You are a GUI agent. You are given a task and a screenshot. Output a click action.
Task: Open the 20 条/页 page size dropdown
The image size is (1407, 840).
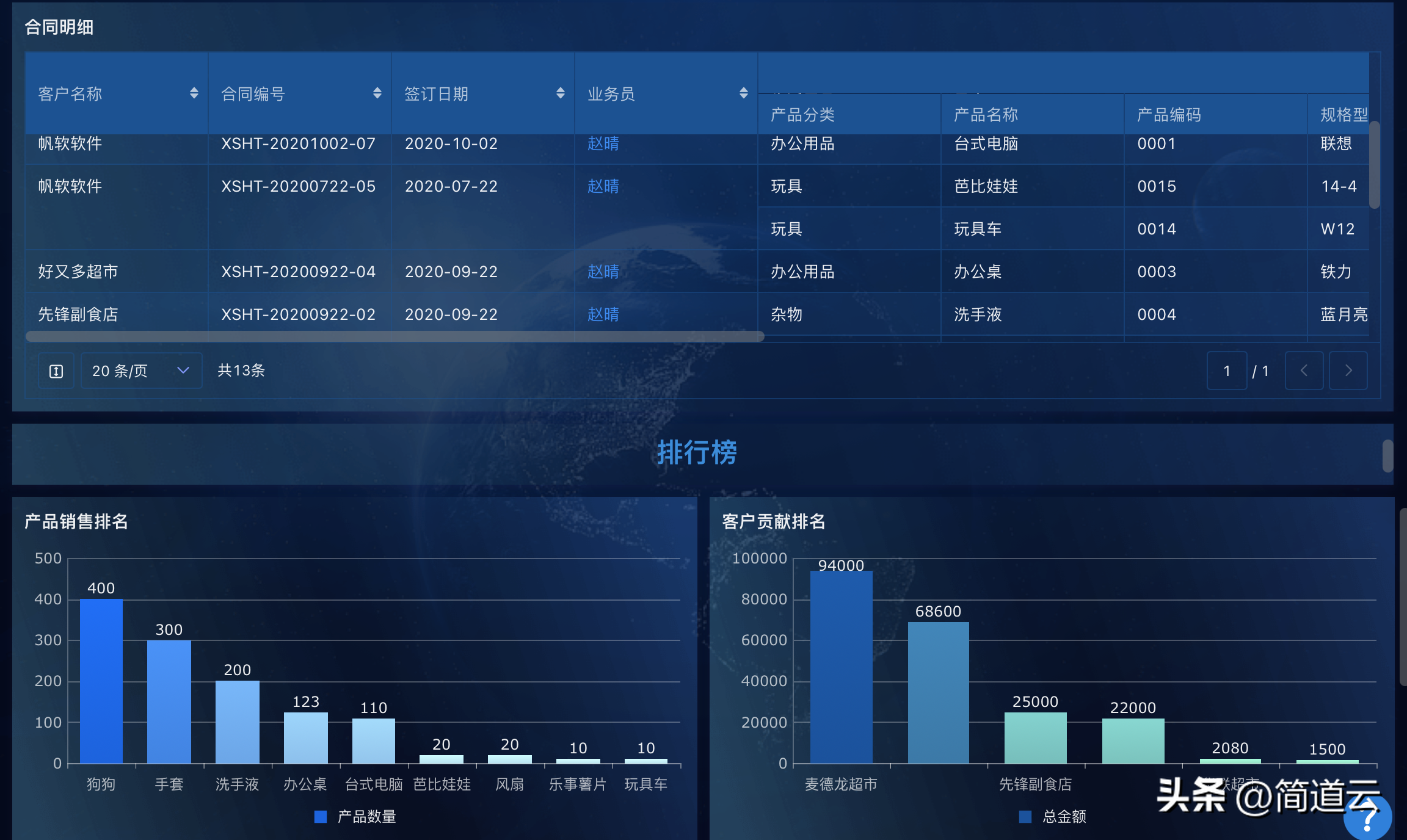[141, 371]
